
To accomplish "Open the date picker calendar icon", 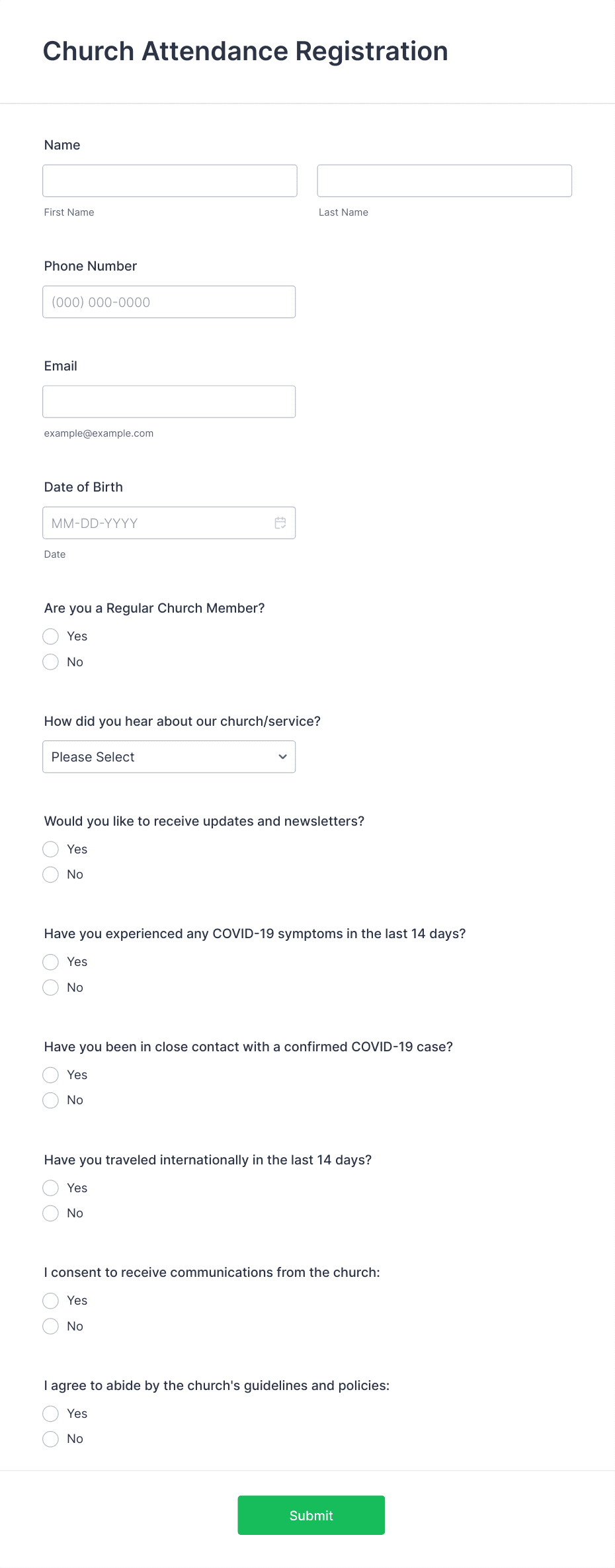I will 280,523.
